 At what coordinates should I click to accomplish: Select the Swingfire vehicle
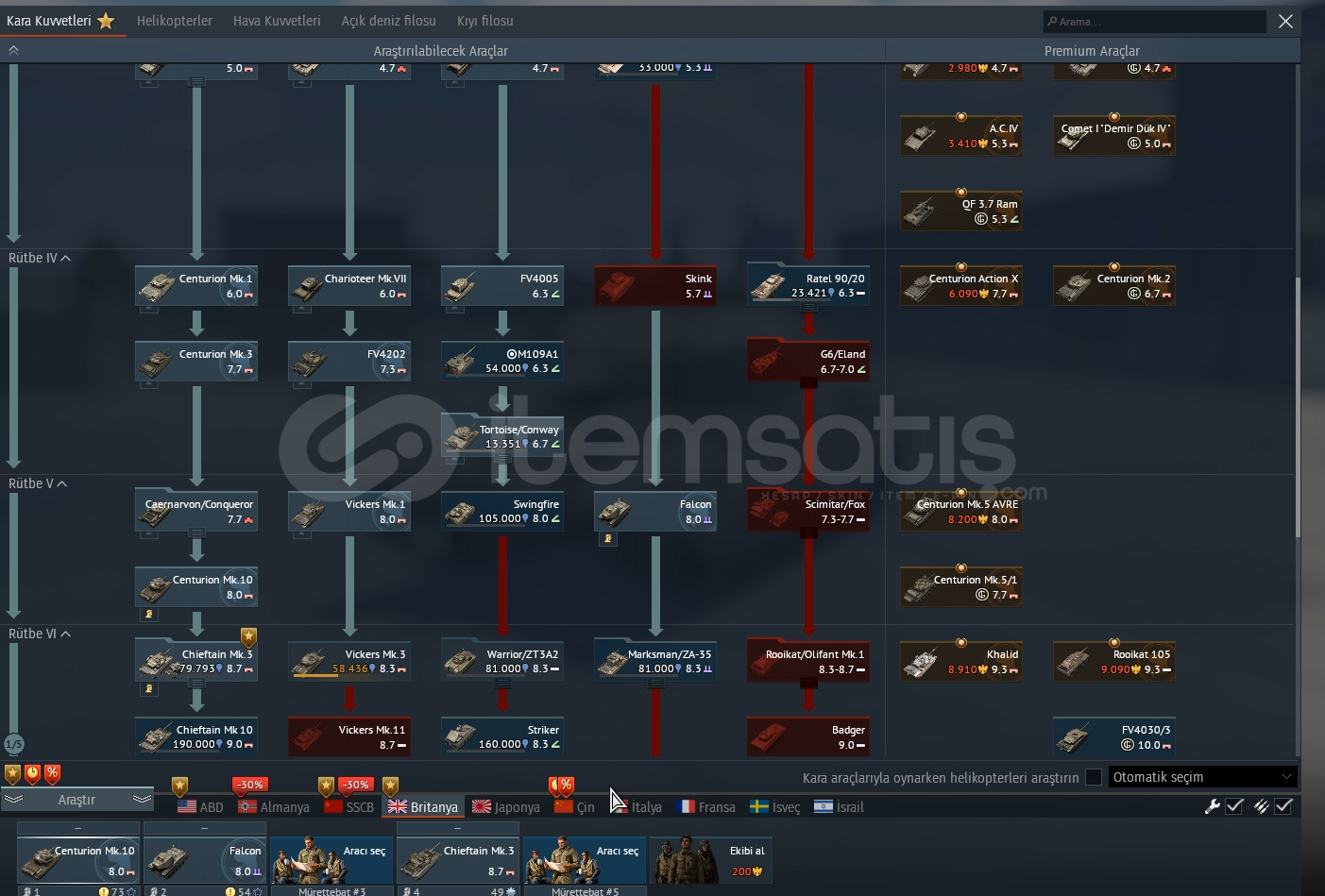tap(502, 512)
